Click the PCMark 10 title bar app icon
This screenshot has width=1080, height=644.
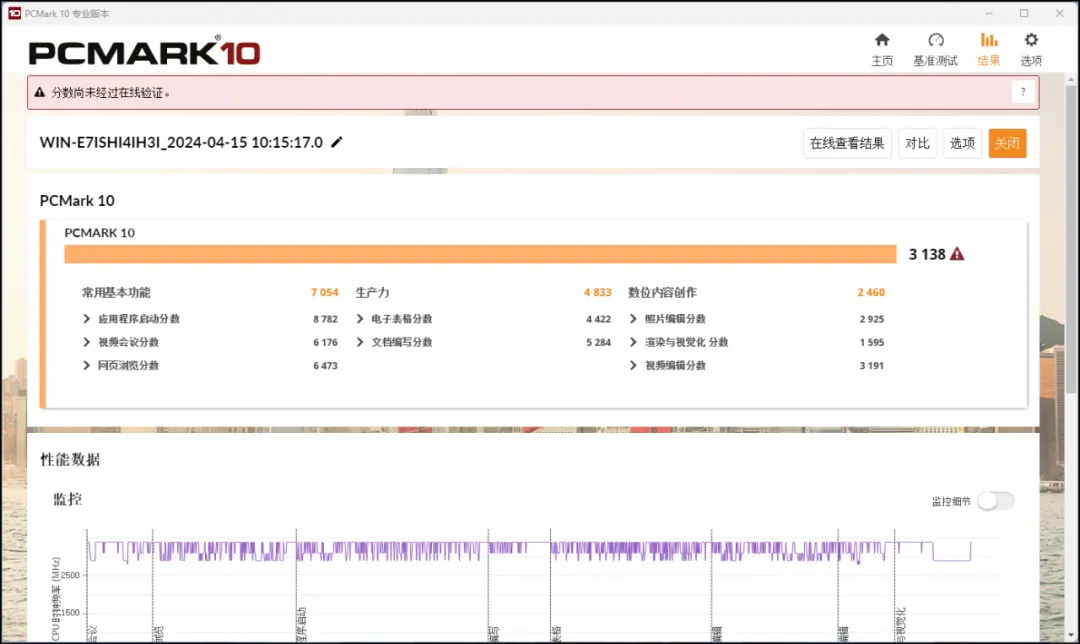point(14,13)
